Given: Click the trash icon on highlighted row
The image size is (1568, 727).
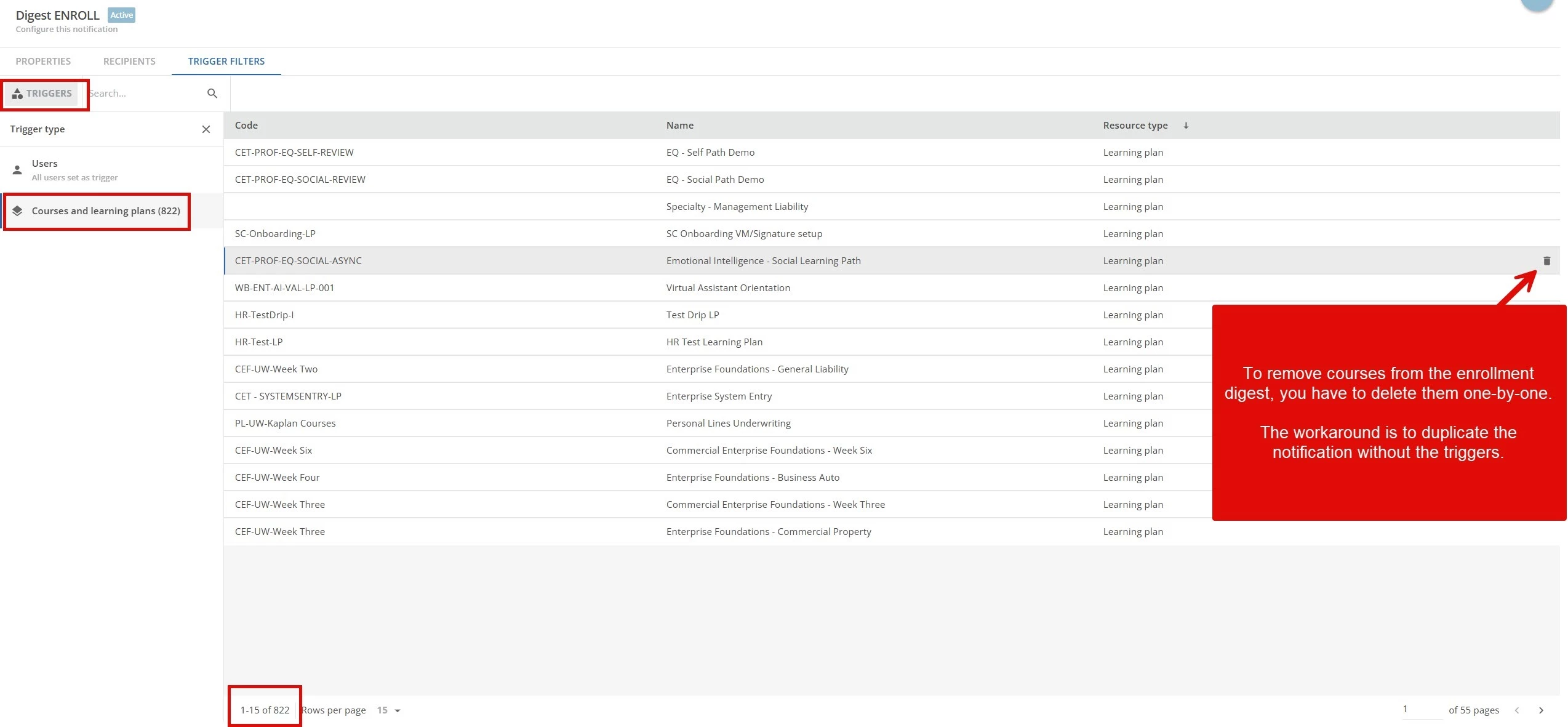Looking at the screenshot, I should pyautogui.click(x=1546, y=261).
